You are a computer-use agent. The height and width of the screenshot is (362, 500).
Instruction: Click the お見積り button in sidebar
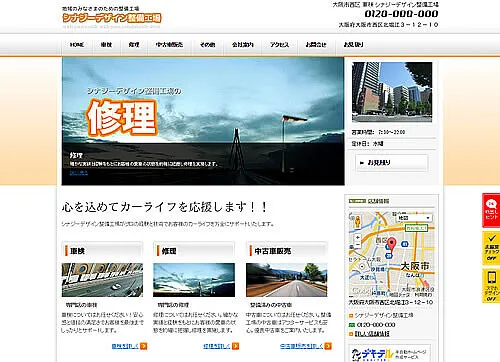pos(391,163)
